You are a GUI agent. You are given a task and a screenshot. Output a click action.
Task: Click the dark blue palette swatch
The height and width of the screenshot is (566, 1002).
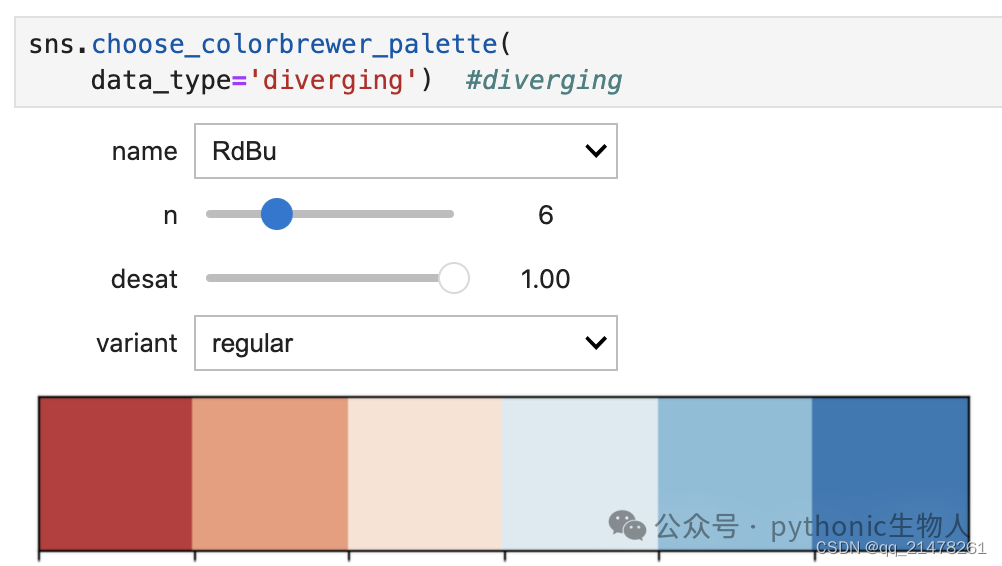pos(890,473)
